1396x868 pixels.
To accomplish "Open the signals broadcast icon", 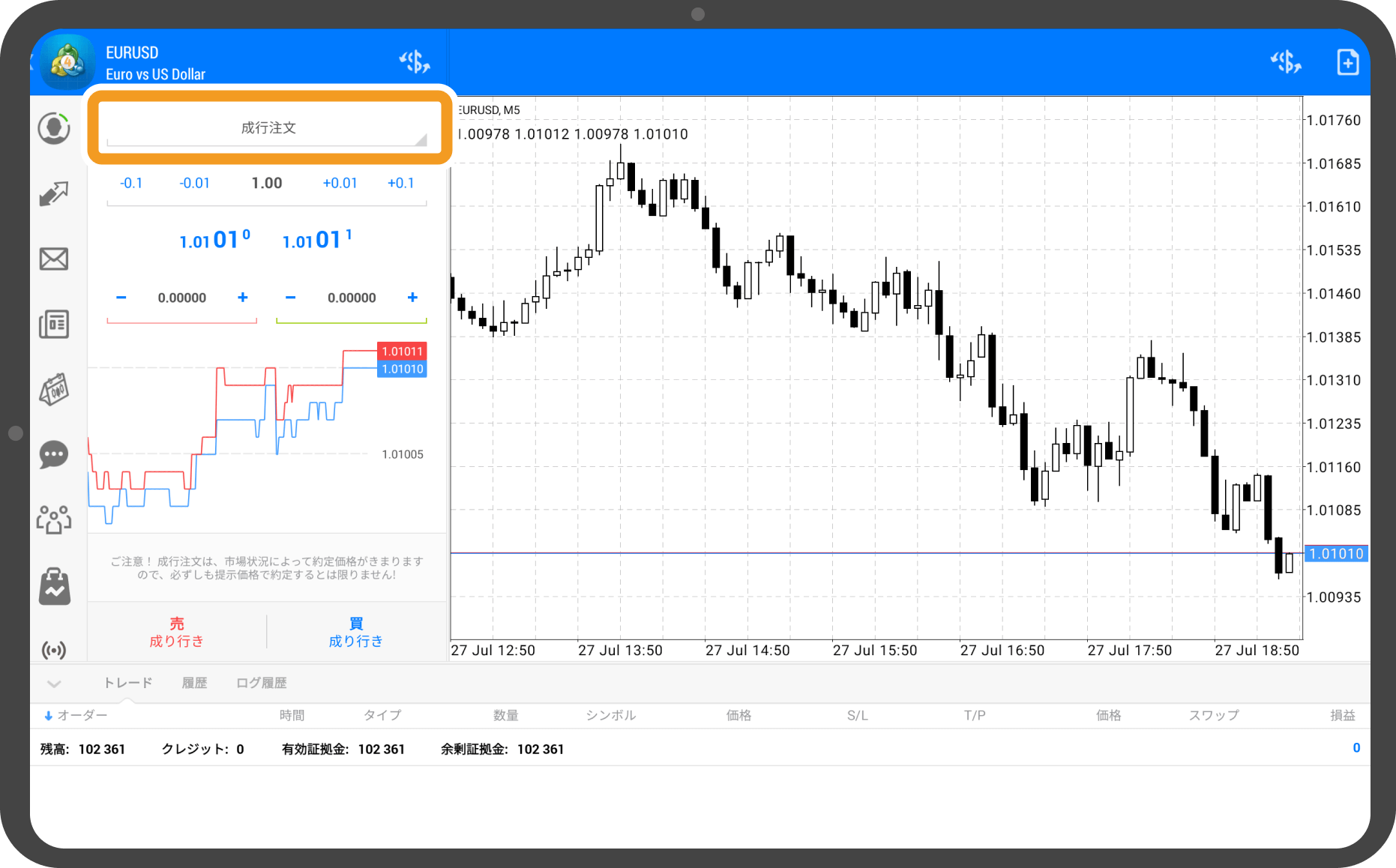I will click(54, 649).
